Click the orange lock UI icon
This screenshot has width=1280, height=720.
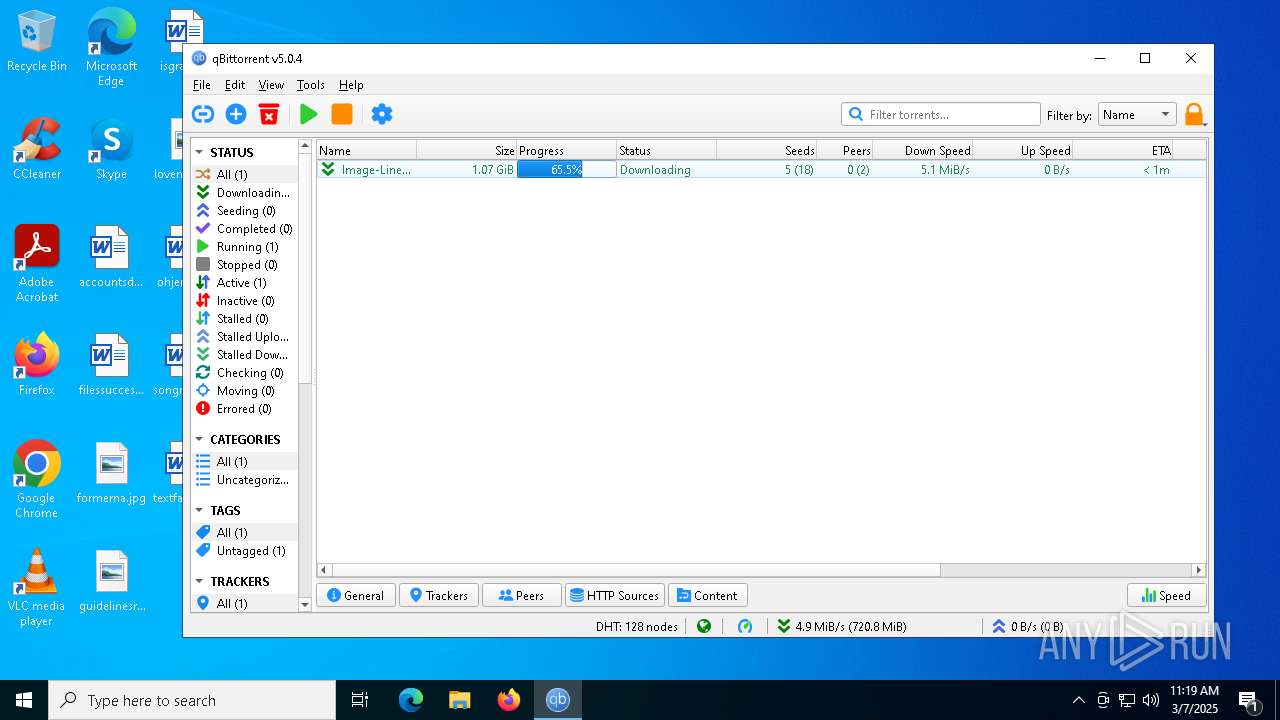[1193, 114]
